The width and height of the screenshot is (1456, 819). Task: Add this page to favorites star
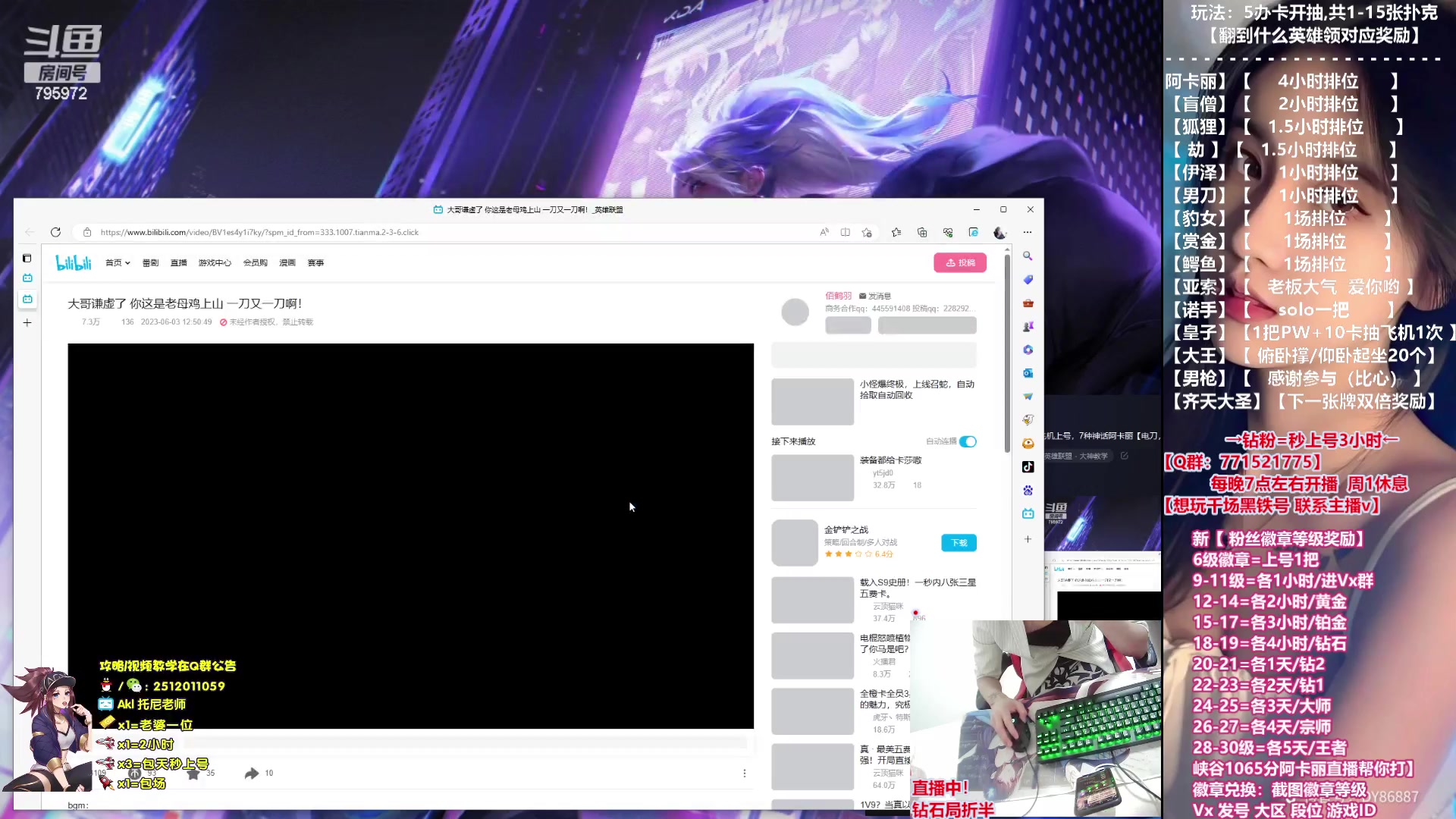(x=867, y=232)
